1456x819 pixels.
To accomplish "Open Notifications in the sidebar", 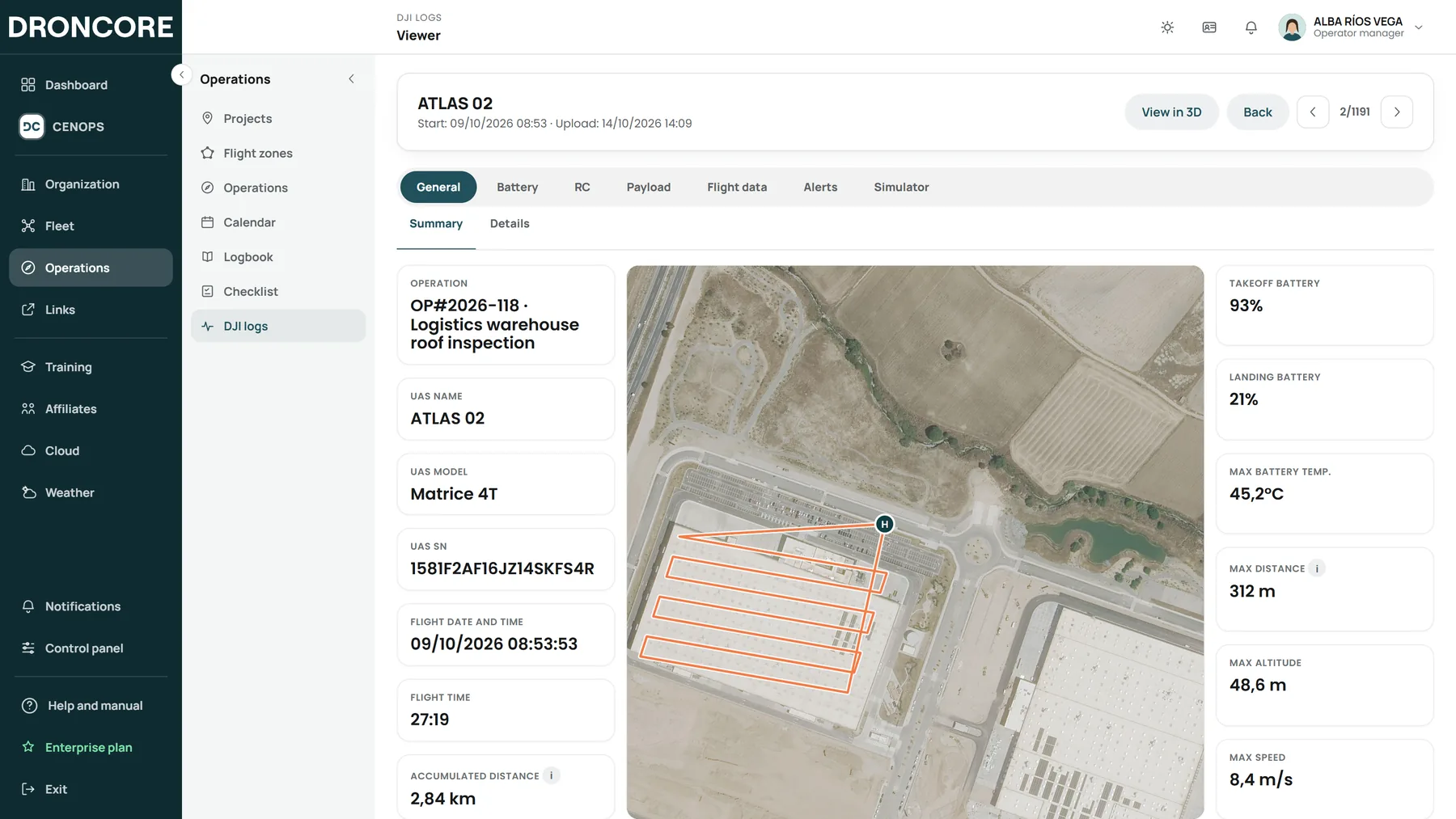I will pos(91,606).
